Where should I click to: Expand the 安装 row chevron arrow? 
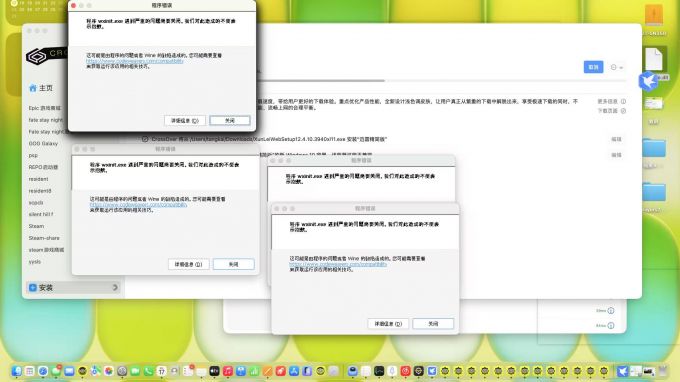[x=115, y=287]
